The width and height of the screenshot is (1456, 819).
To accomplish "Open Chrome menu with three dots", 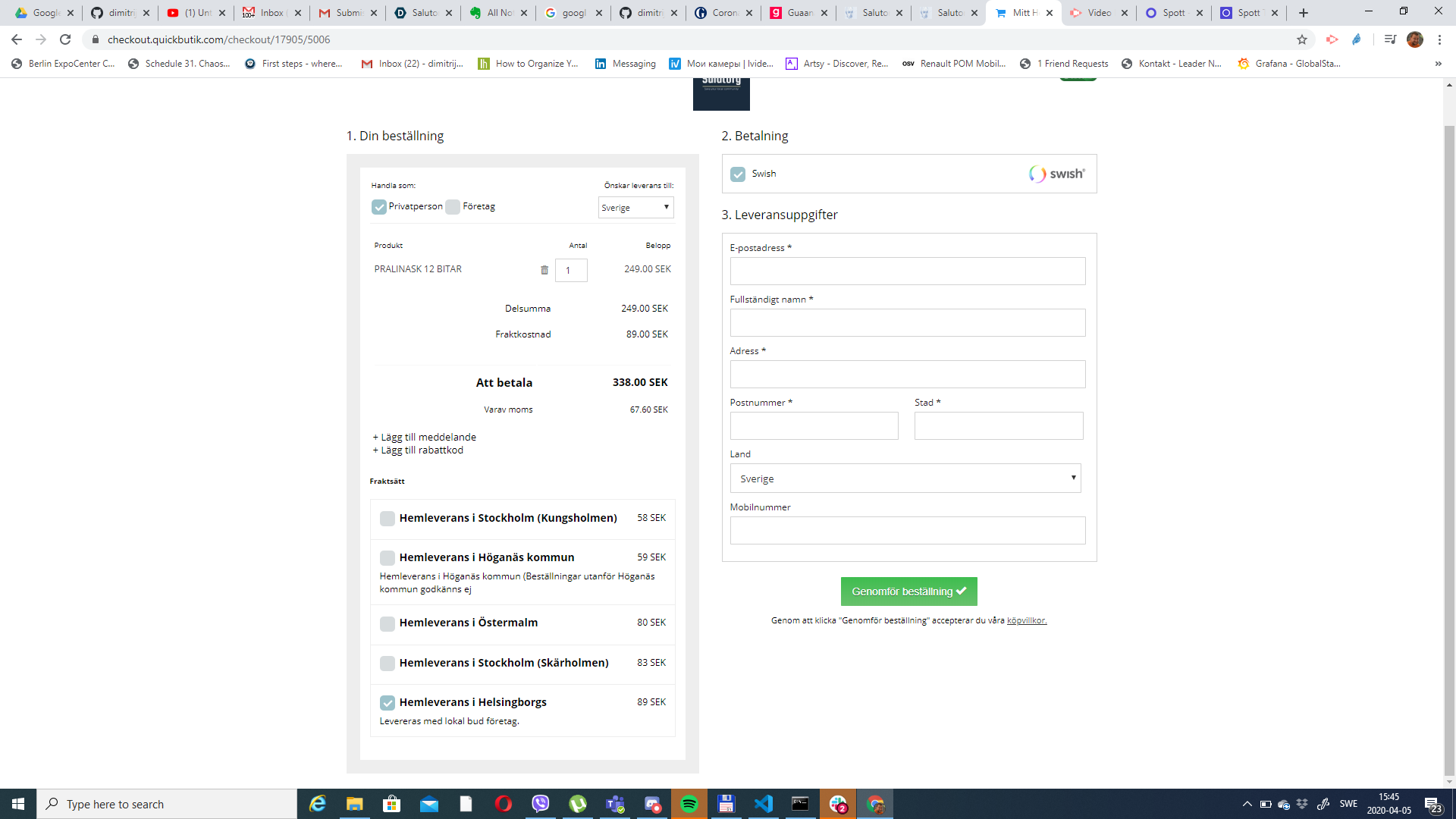I will (x=1439, y=39).
